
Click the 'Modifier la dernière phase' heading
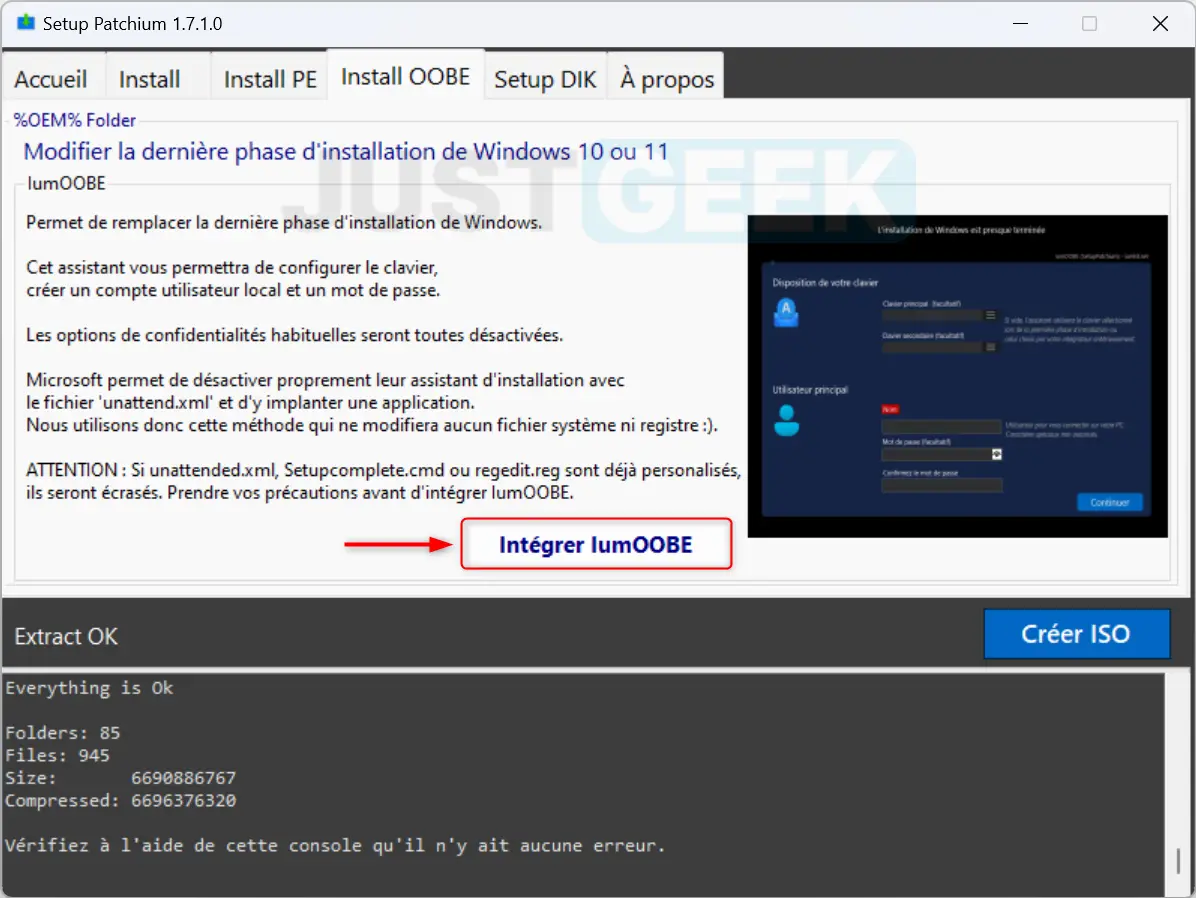click(346, 151)
